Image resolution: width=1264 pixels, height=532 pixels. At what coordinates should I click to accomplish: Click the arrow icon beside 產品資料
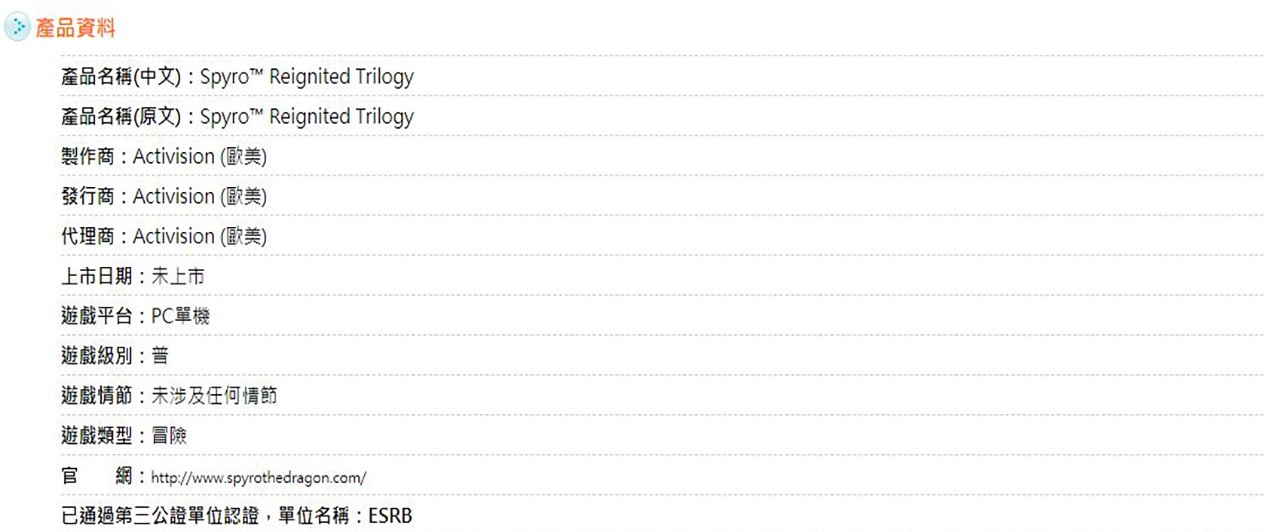point(17,30)
